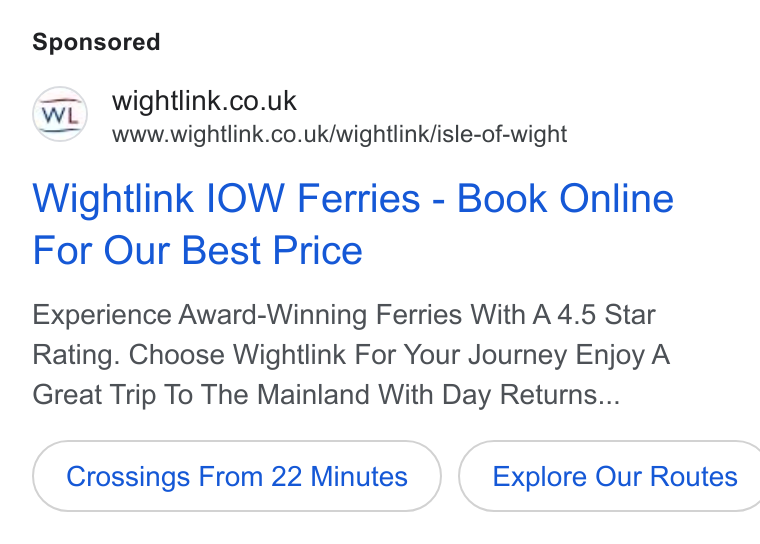
Task: Click the For Our Best Price headline line
Action: point(197,251)
